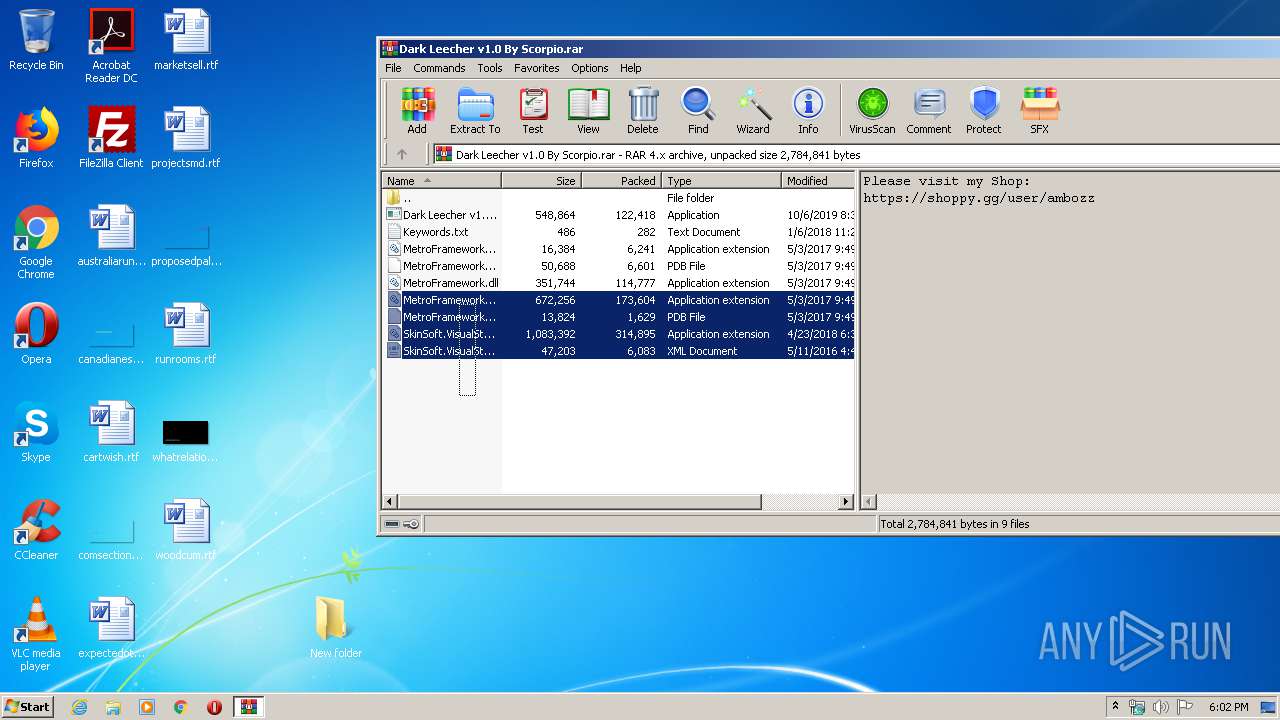Open Firefox desktop shortcut
The image size is (1280, 720).
click(x=36, y=138)
